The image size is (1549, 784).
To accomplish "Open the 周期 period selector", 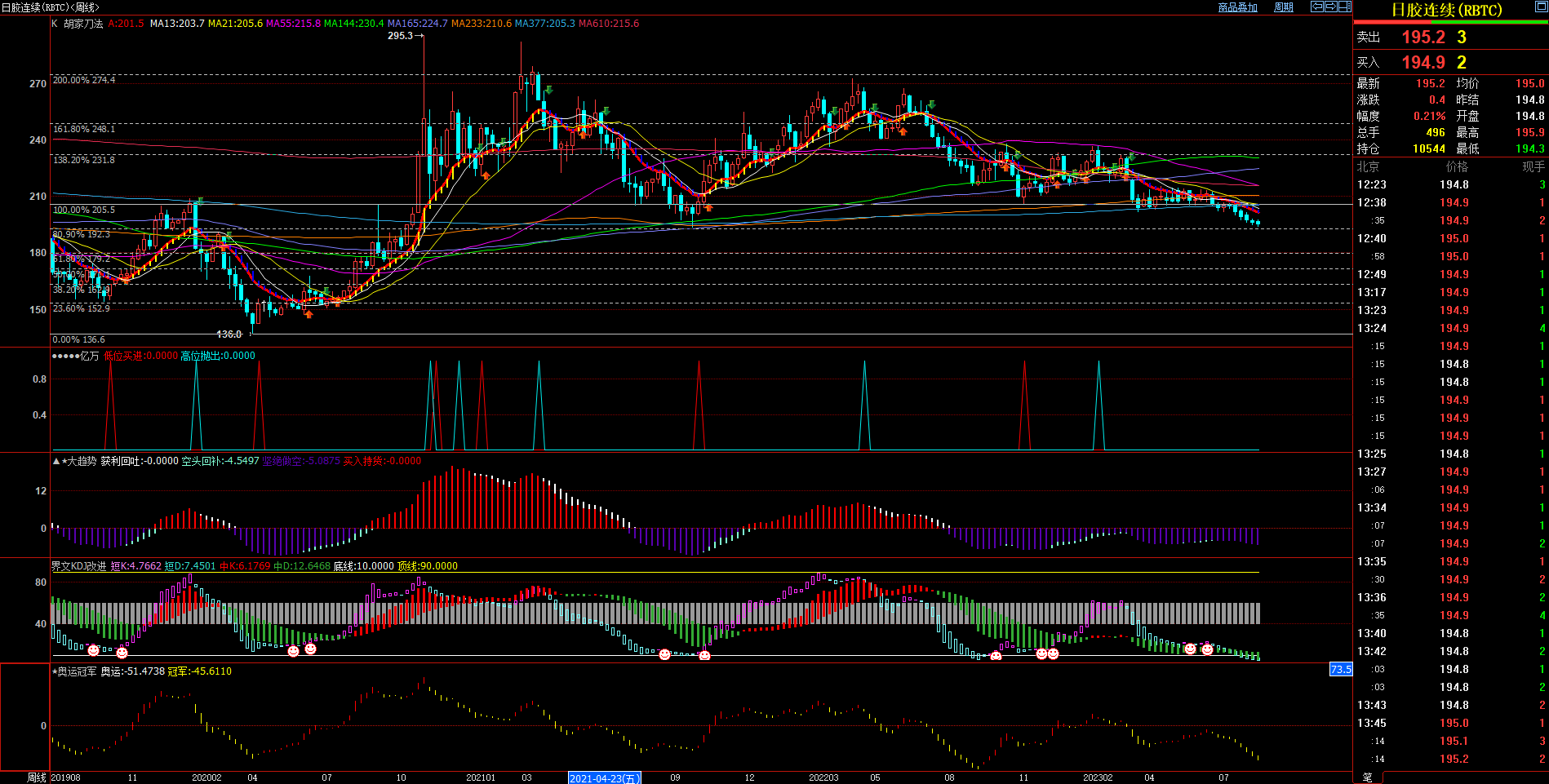I will (x=1284, y=7).
